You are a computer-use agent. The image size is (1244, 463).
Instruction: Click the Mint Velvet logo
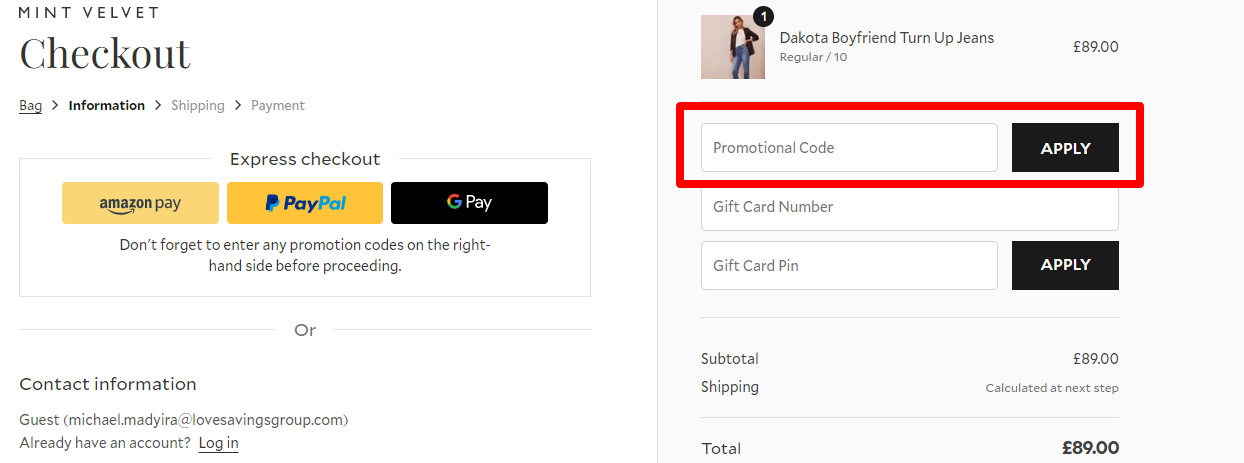tap(89, 13)
